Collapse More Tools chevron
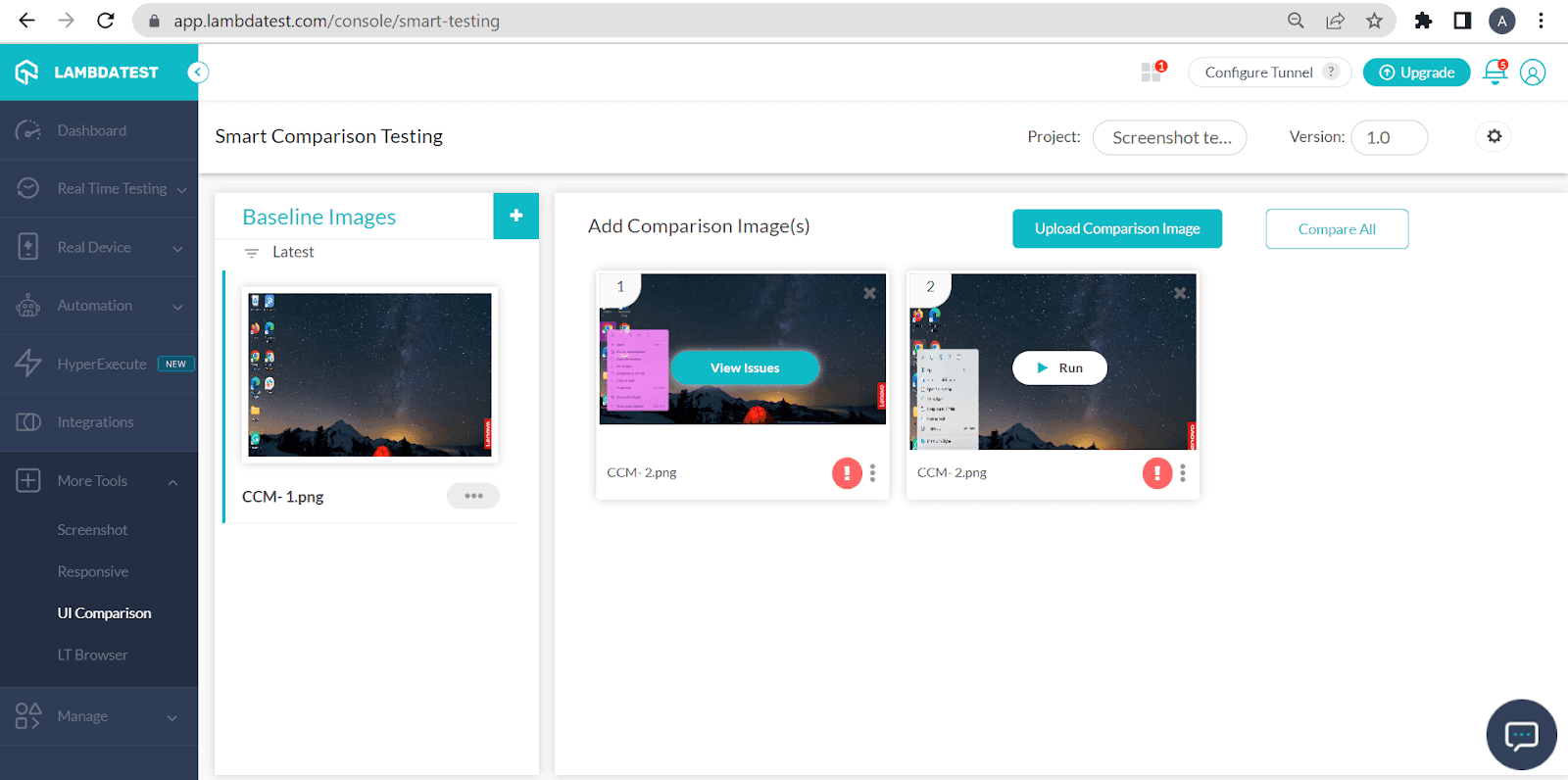The width and height of the screenshot is (1568, 780). pos(172,482)
